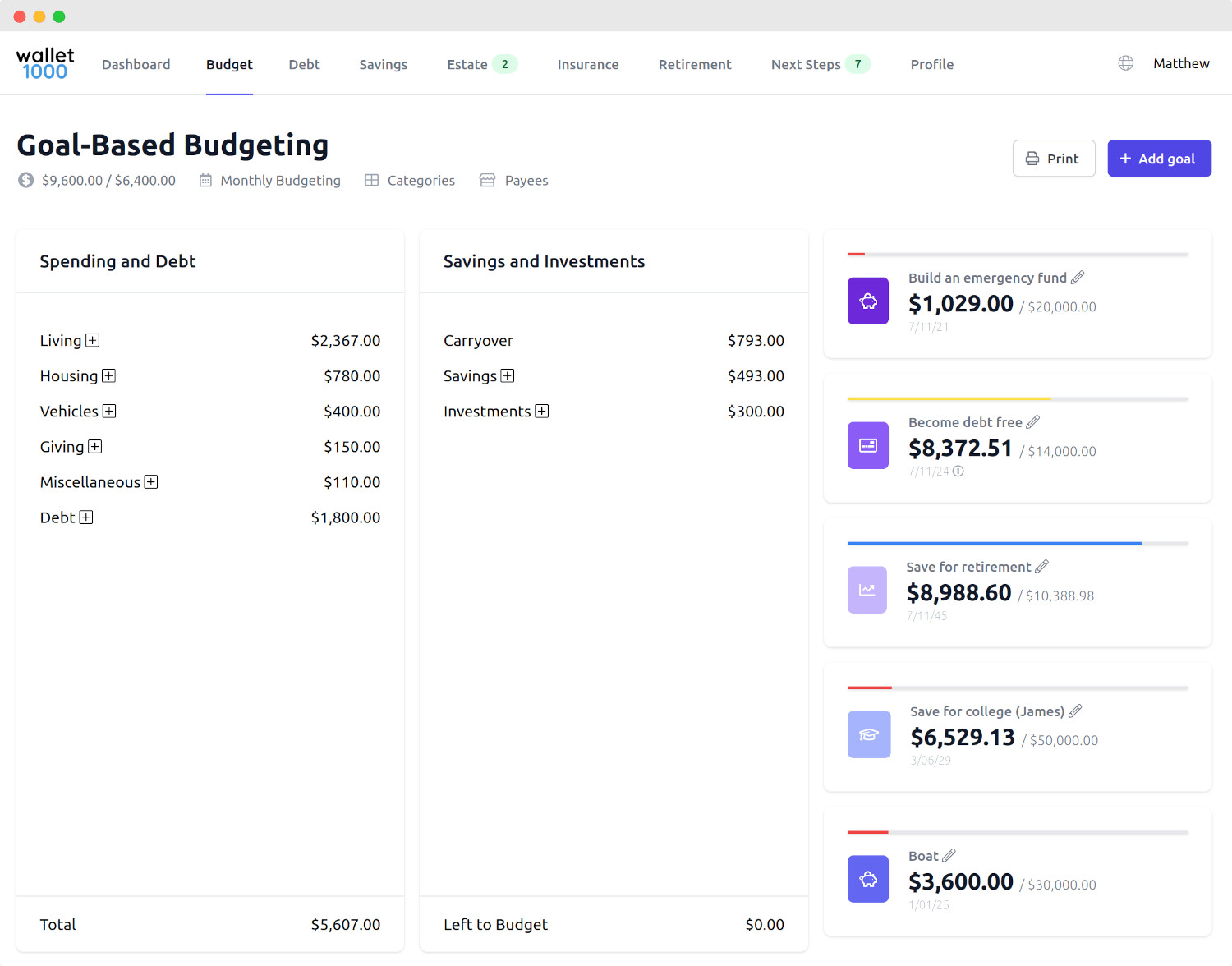
Task: Expand the Giving category
Action: tap(95, 446)
